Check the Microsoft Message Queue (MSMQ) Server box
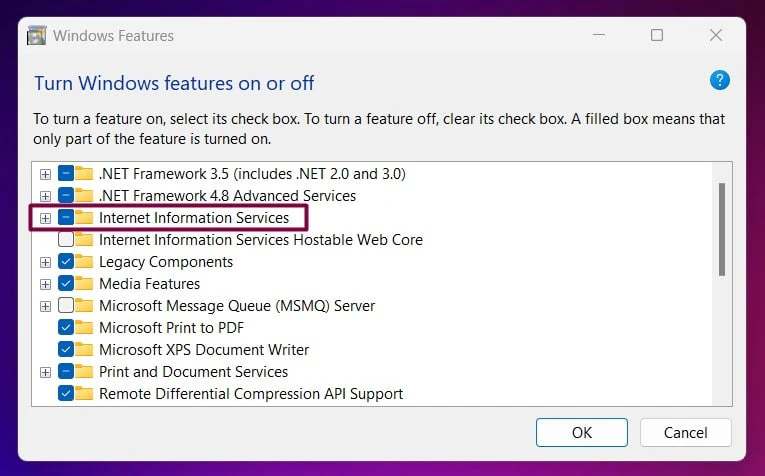The height and width of the screenshot is (476, 765). pyautogui.click(x=66, y=305)
